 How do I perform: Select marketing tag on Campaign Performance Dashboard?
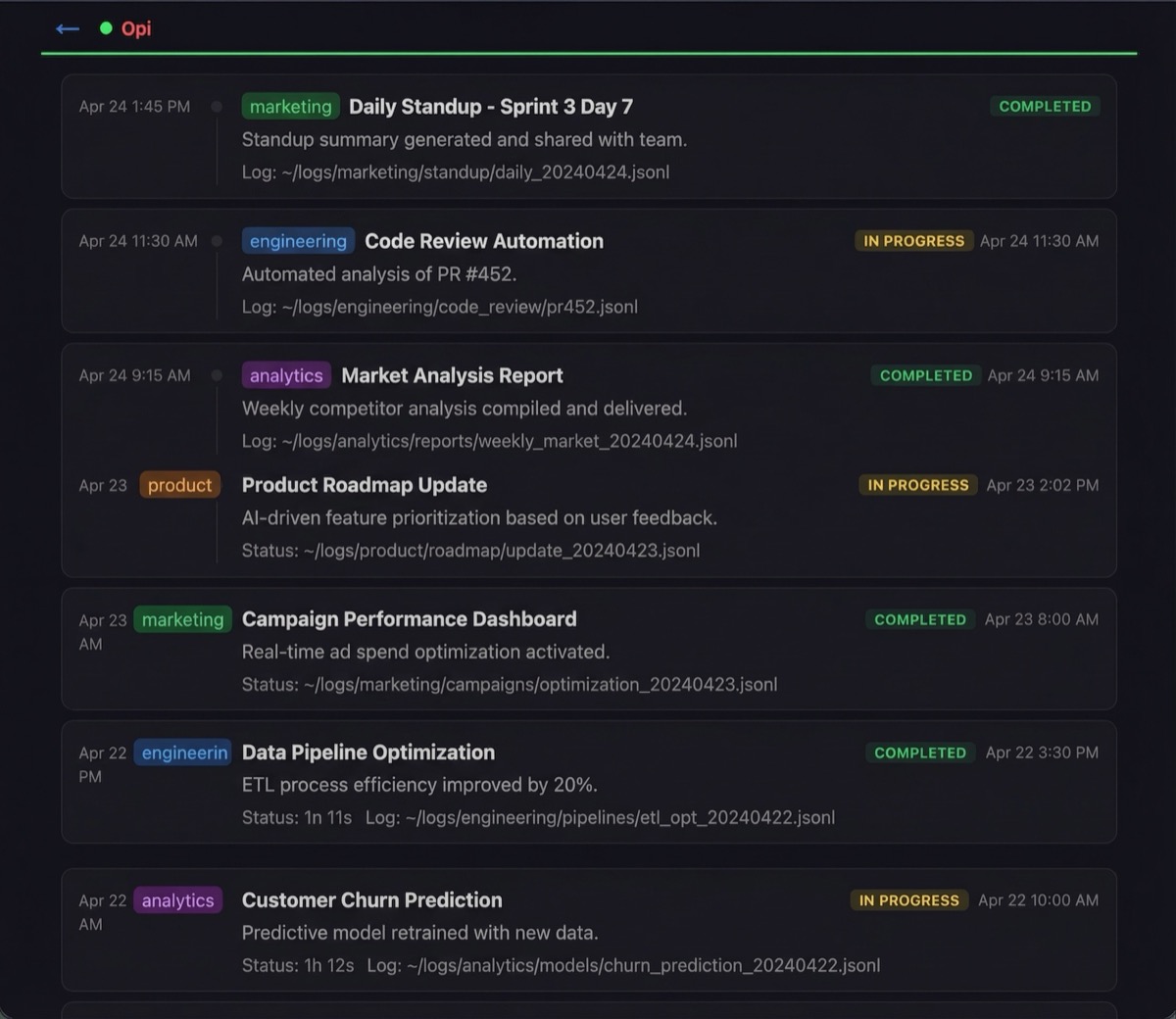tap(182, 619)
